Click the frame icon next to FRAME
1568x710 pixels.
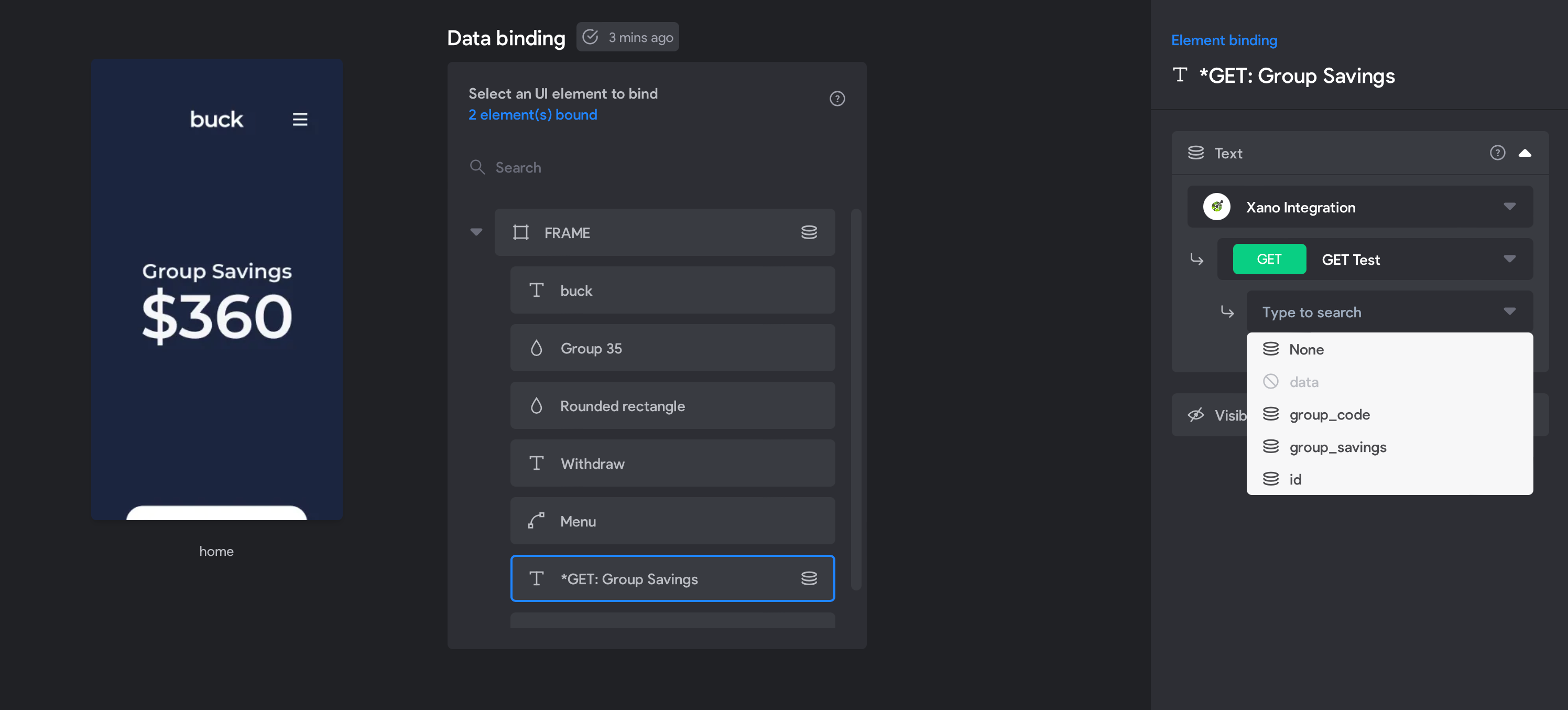(x=520, y=232)
